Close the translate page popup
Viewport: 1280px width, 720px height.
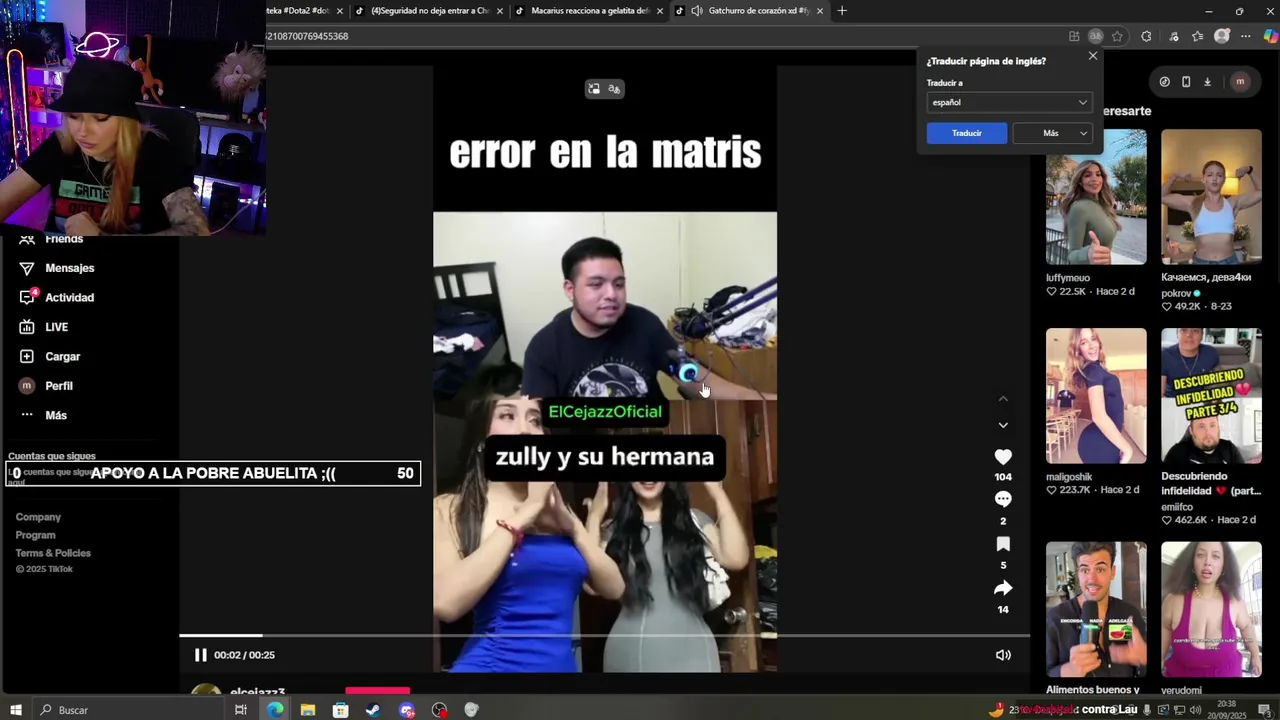pyautogui.click(x=1092, y=56)
